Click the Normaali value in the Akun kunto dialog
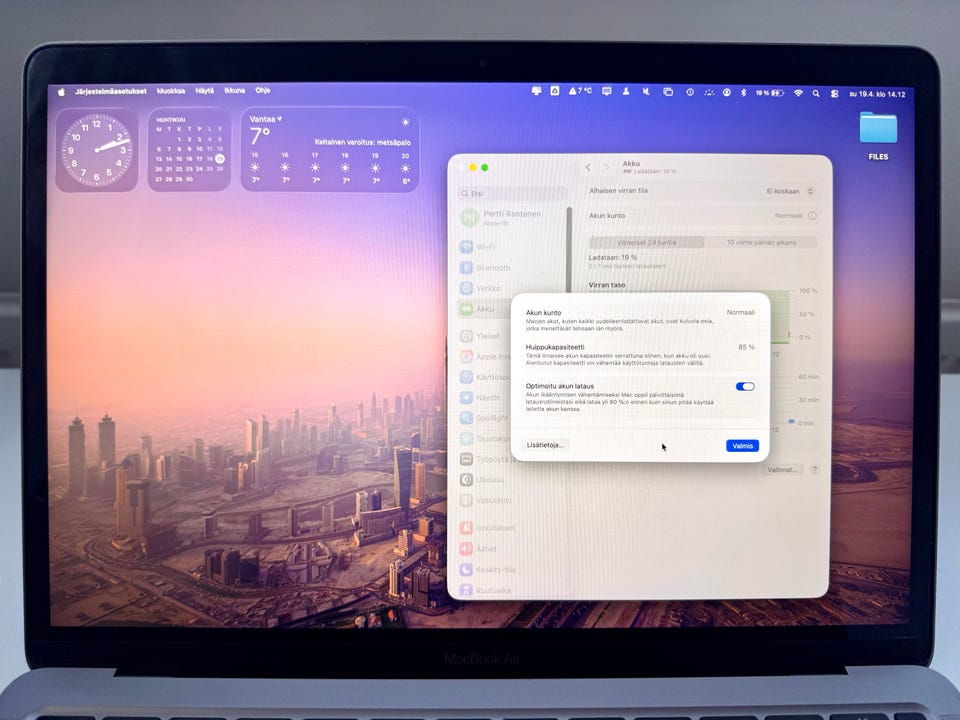The width and height of the screenshot is (960, 720). pyautogui.click(x=741, y=312)
